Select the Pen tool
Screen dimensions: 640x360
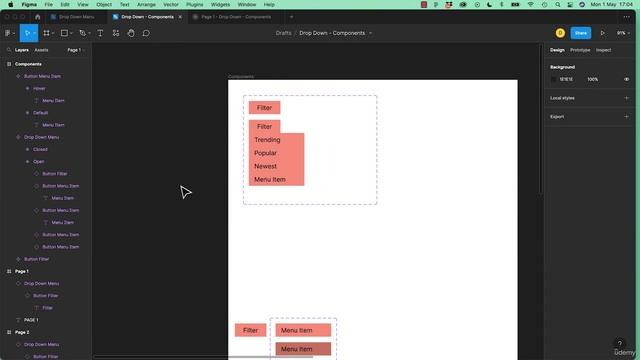pos(82,33)
